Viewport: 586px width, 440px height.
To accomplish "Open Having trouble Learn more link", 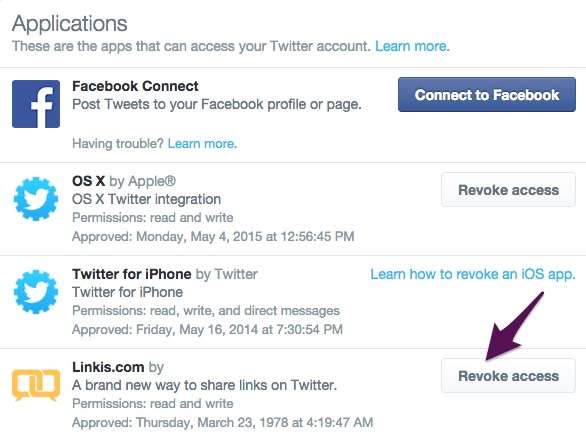I will [201, 143].
